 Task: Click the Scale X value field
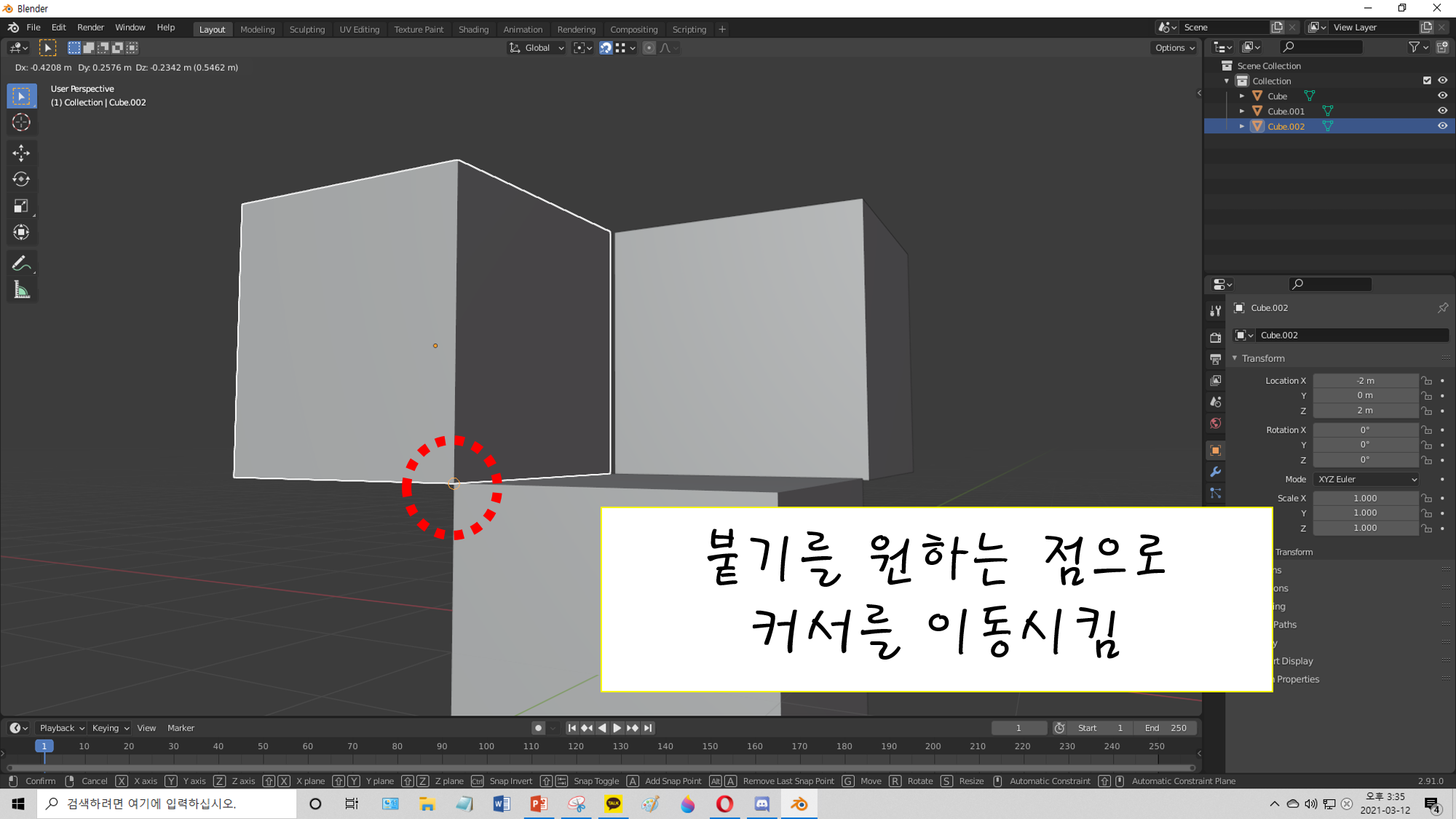(x=1365, y=498)
